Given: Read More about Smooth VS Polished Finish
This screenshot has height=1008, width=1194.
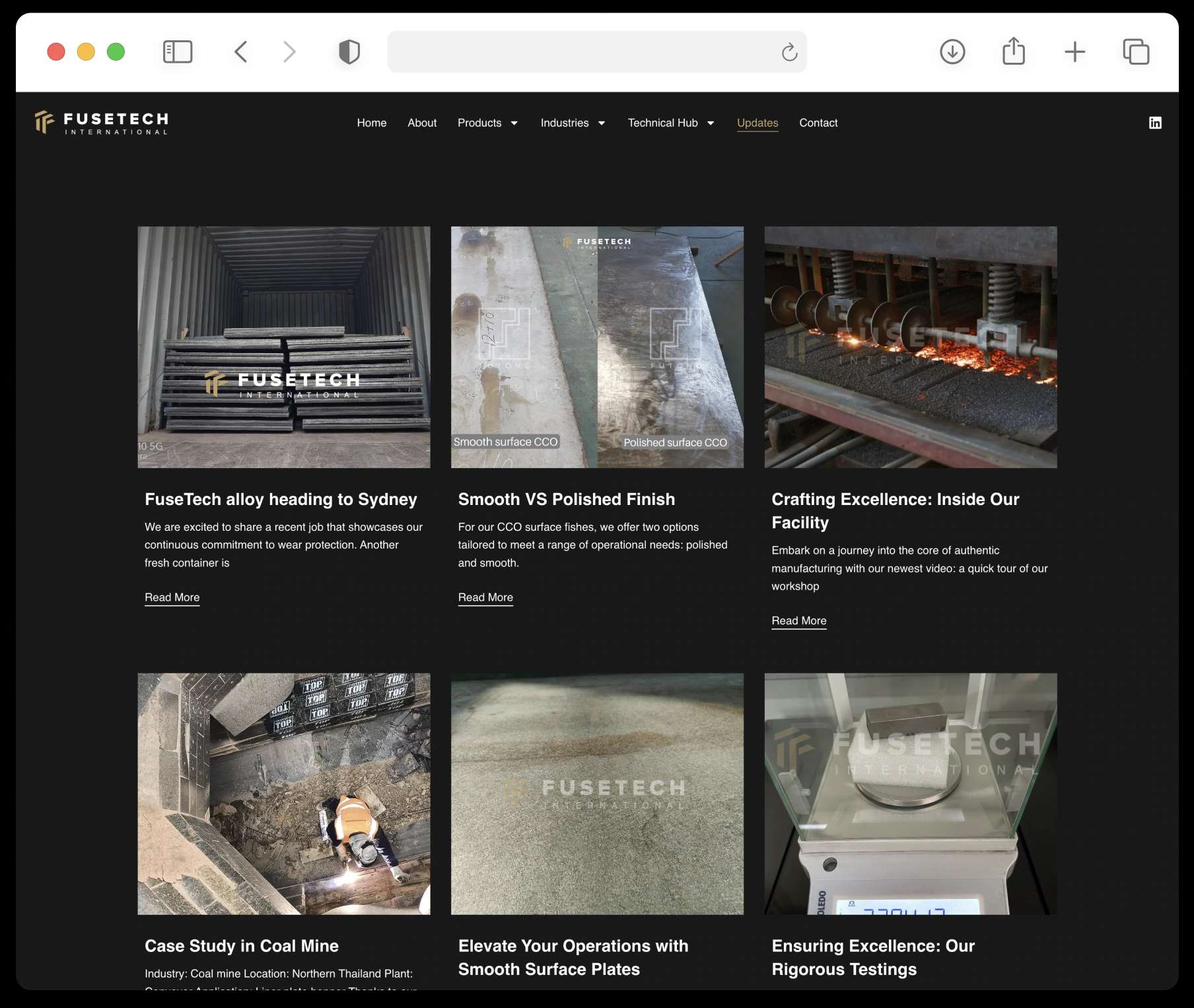Looking at the screenshot, I should click(485, 597).
